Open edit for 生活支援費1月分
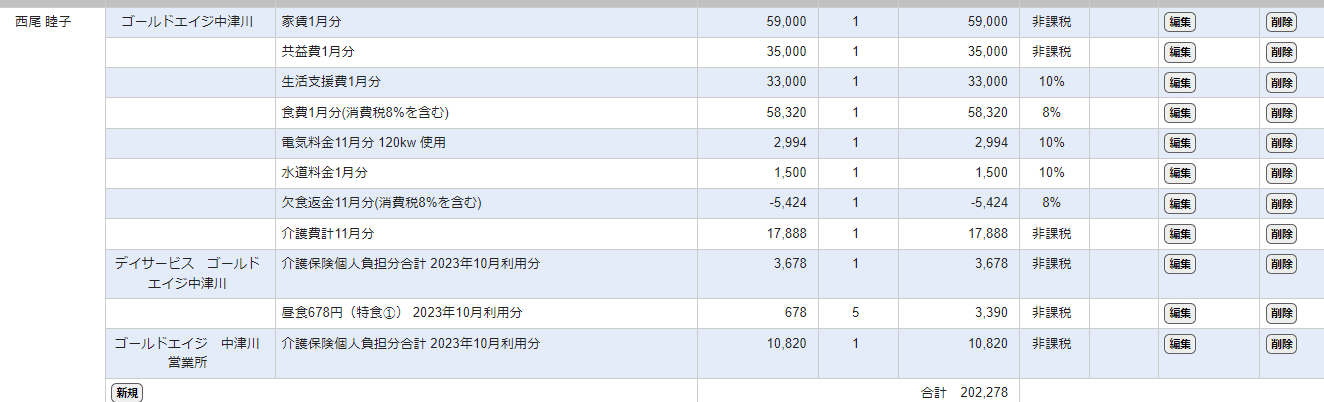 click(1179, 82)
